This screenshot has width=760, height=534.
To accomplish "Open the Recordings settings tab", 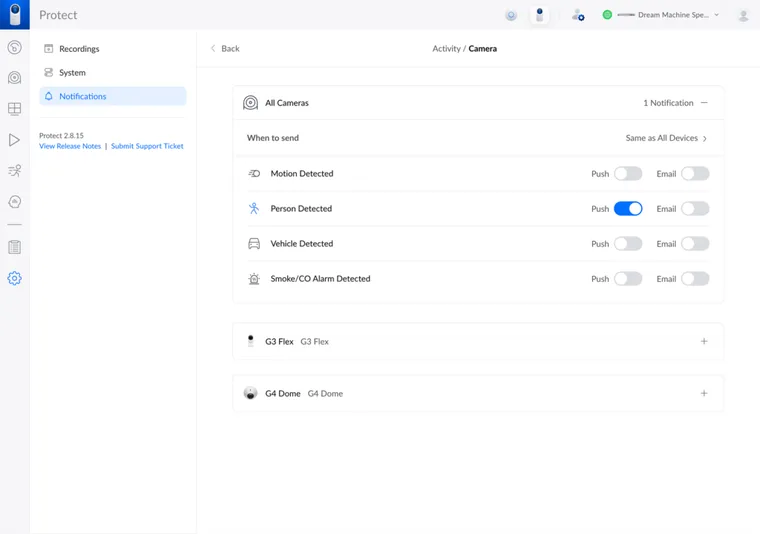I will 112,48.
